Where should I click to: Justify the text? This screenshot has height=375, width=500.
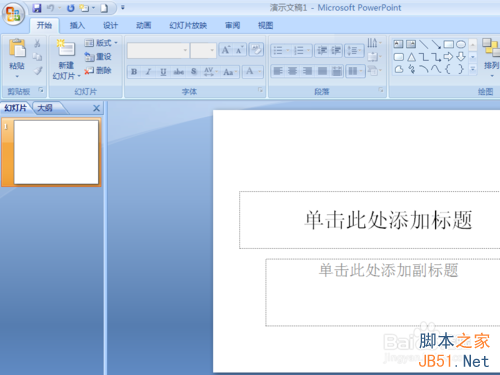pos(322,71)
